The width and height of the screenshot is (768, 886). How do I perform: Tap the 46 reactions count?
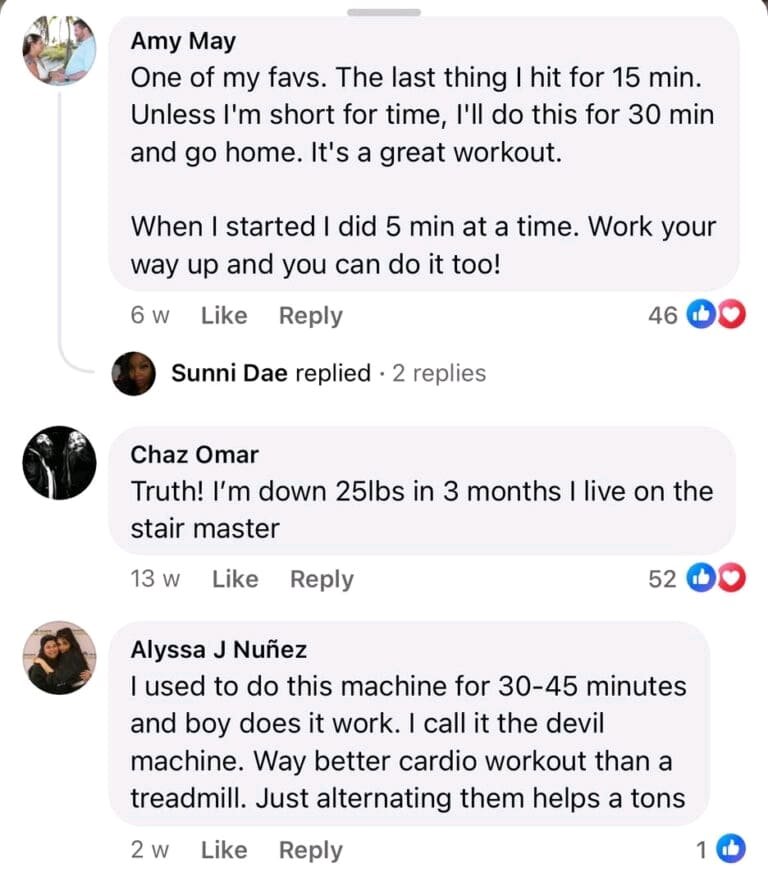[662, 316]
